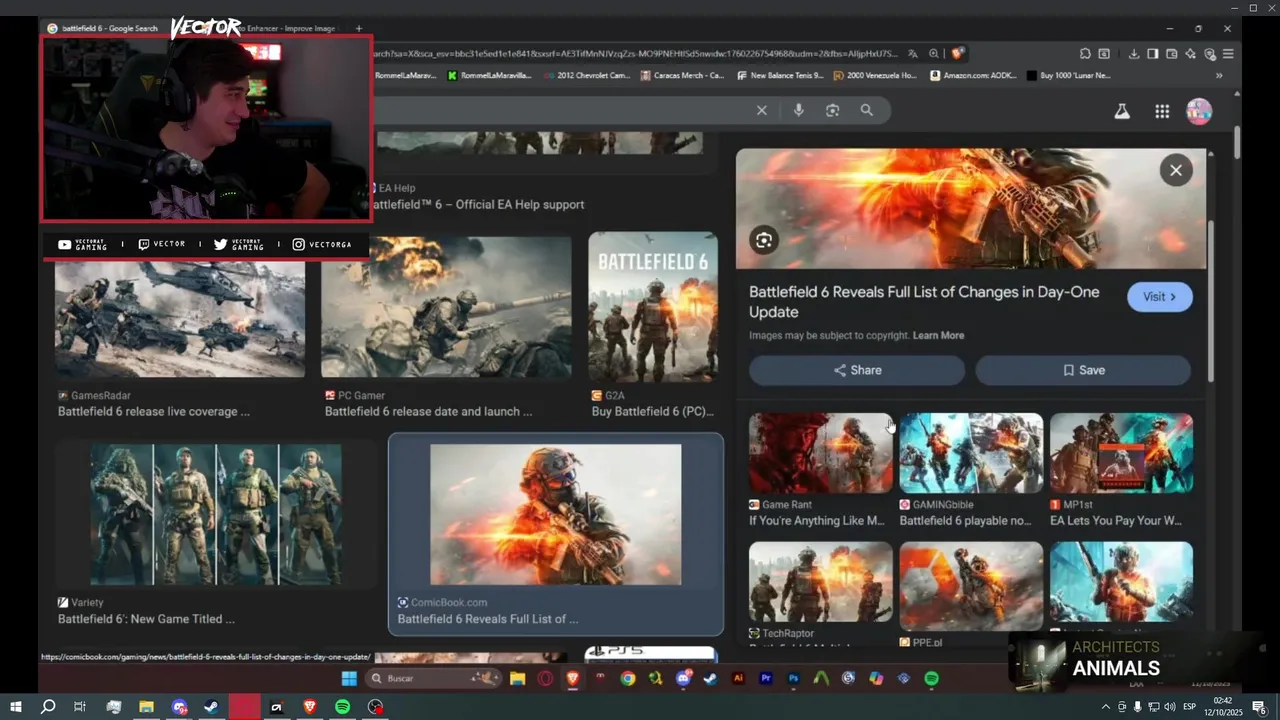Open the MP1st related image
The width and height of the screenshot is (1280, 720).
point(1121,453)
